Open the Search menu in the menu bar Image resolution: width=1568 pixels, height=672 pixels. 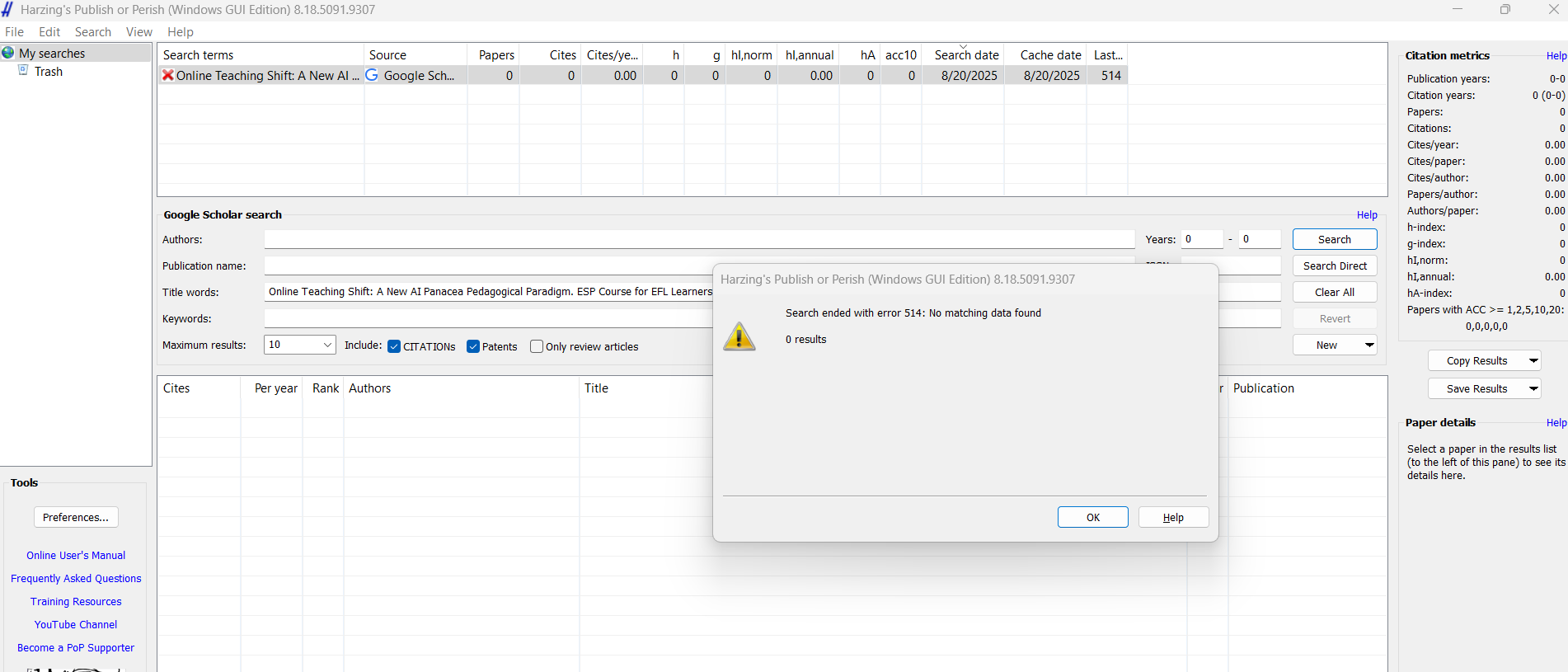tap(93, 32)
